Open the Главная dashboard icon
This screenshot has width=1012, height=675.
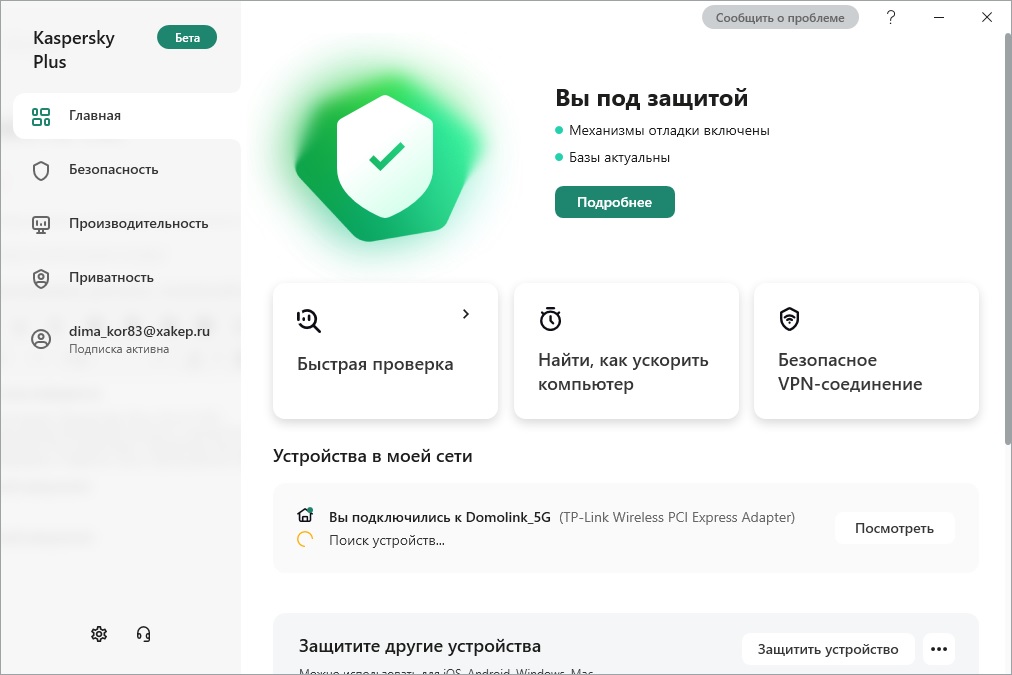point(41,116)
